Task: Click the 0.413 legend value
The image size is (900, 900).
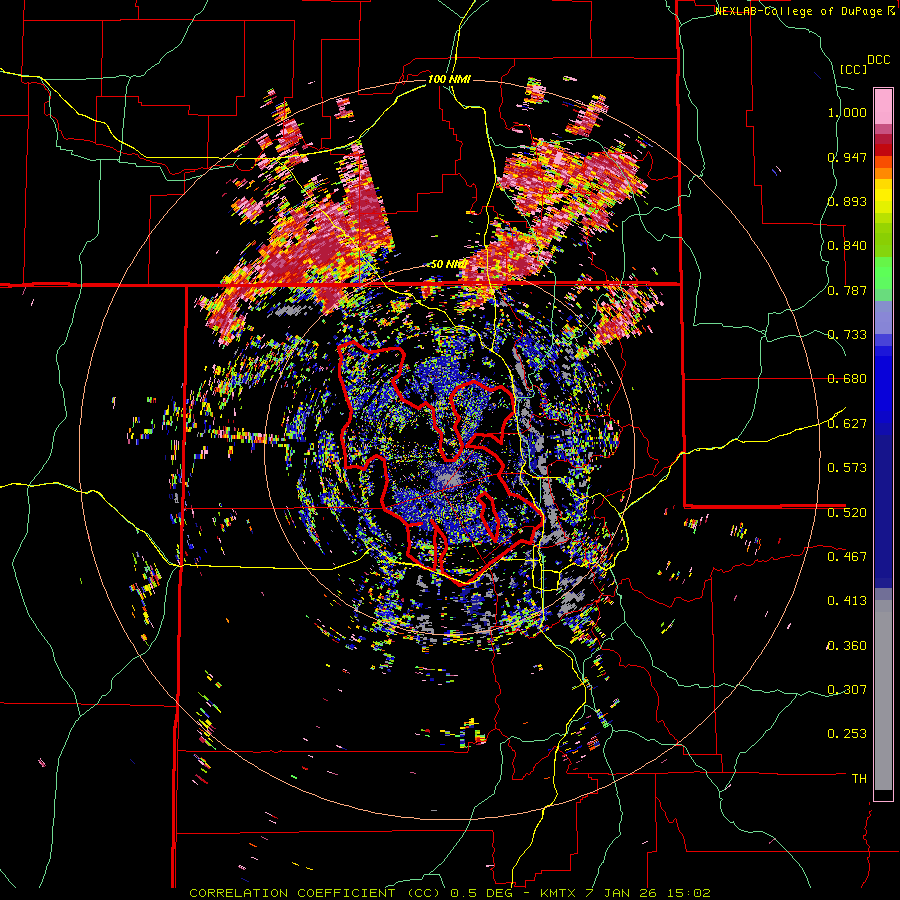Action: (847, 601)
